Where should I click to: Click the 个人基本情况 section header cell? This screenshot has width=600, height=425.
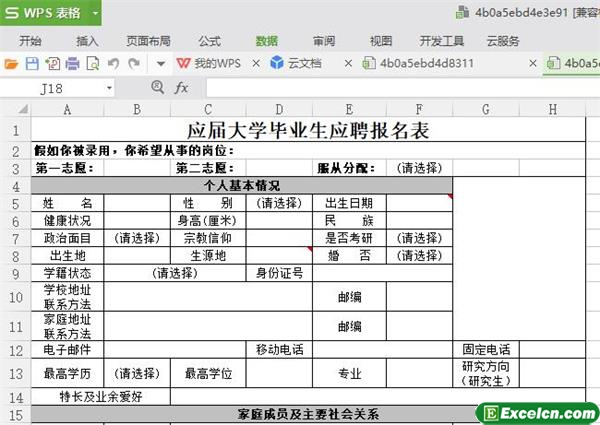click(x=241, y=186)
